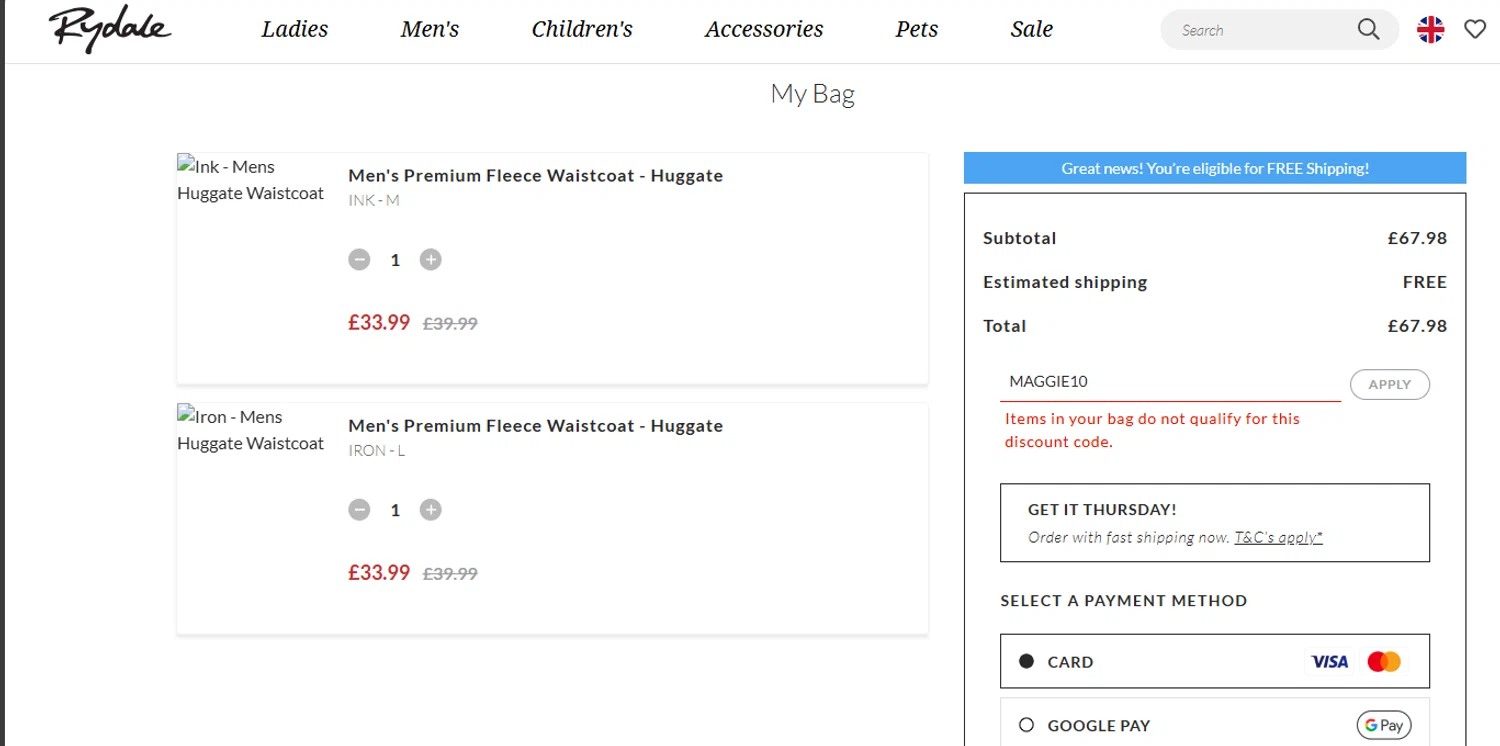The width and height of the screenshot is (1500, 746).
Task: Click the Subtotal £67.98 amount
Action: click(1417, 238)
